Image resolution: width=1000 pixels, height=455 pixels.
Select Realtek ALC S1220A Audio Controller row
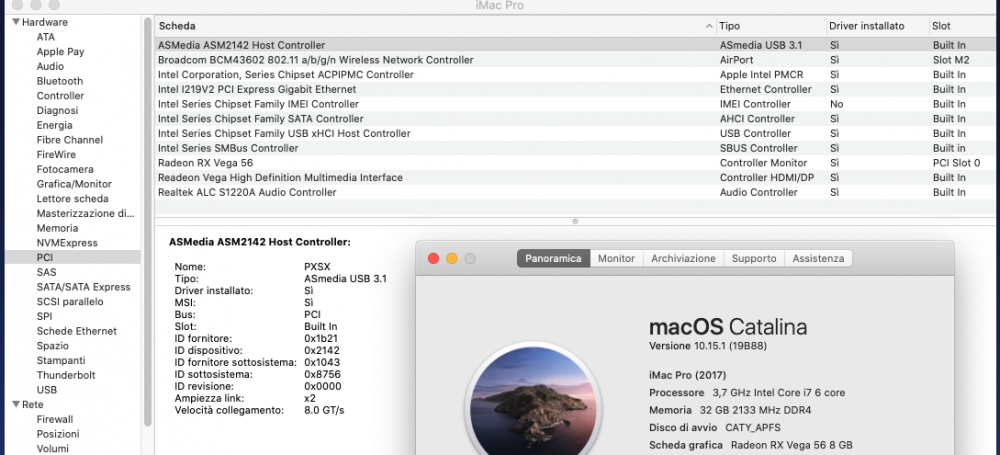(575, 192)
